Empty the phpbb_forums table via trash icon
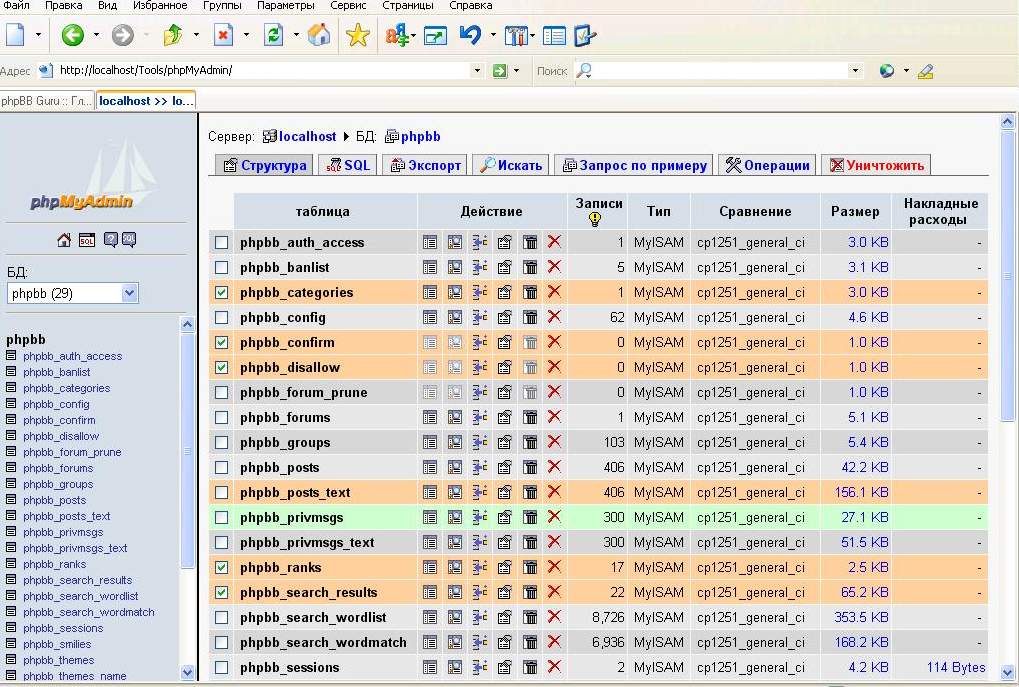The height and width of the screenshot is (687, 1019). pyautogui.click(x=530, y=417)
